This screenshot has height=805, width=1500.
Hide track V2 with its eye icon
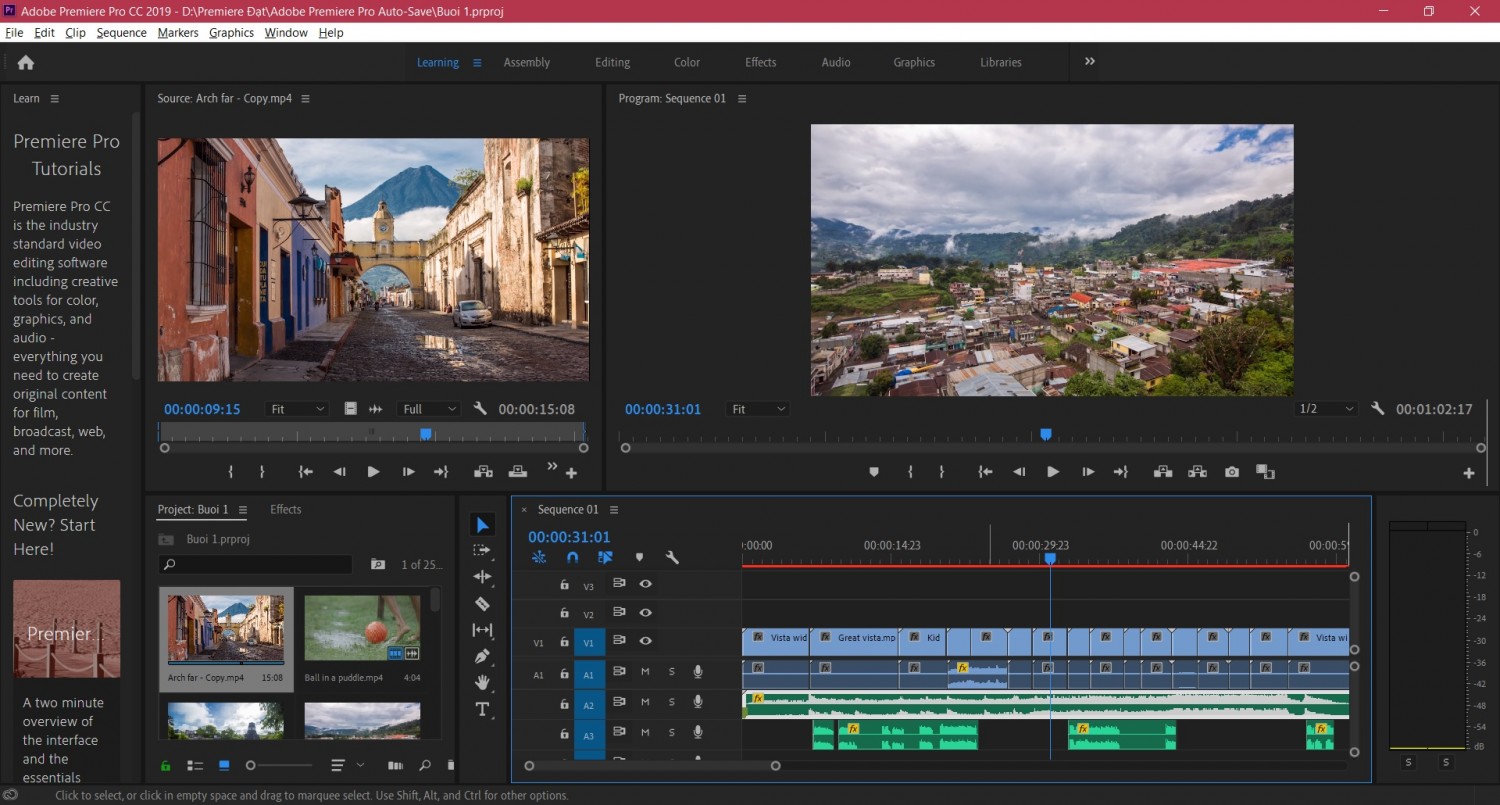pyautogui.click(x=646, y=612)
